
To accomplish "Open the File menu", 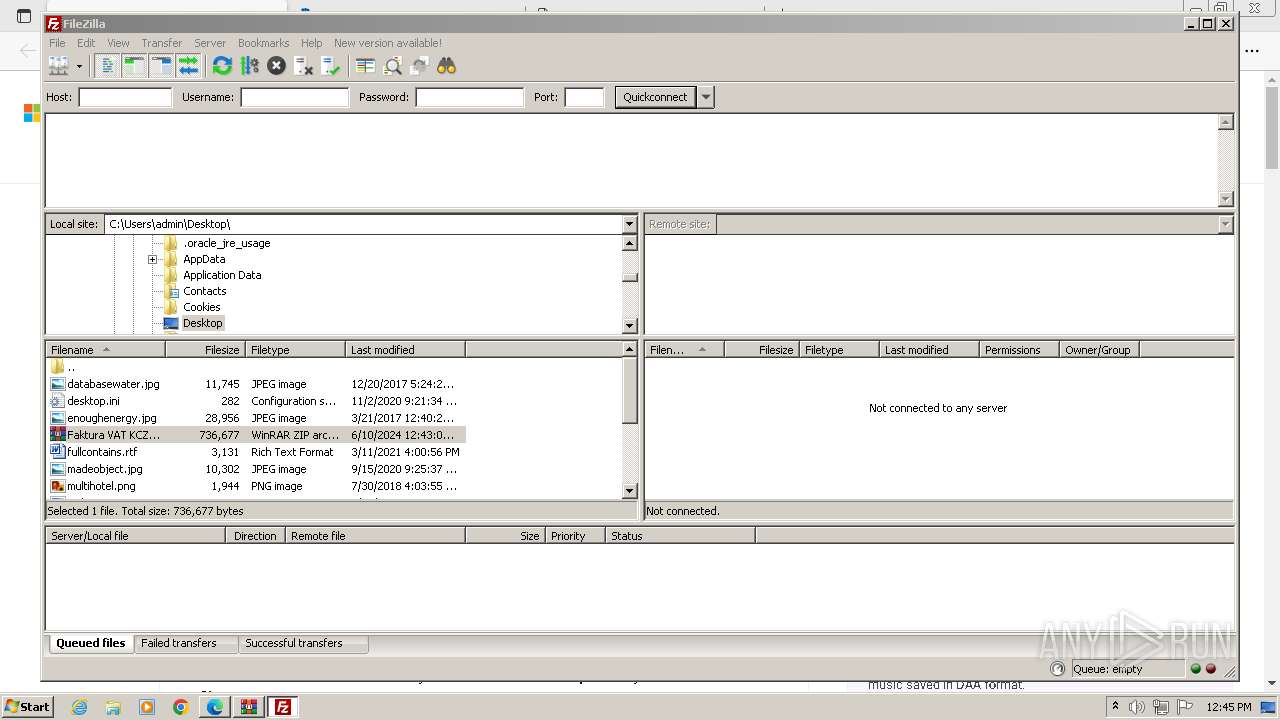I will pyautogui.click(x=57, y=43).
